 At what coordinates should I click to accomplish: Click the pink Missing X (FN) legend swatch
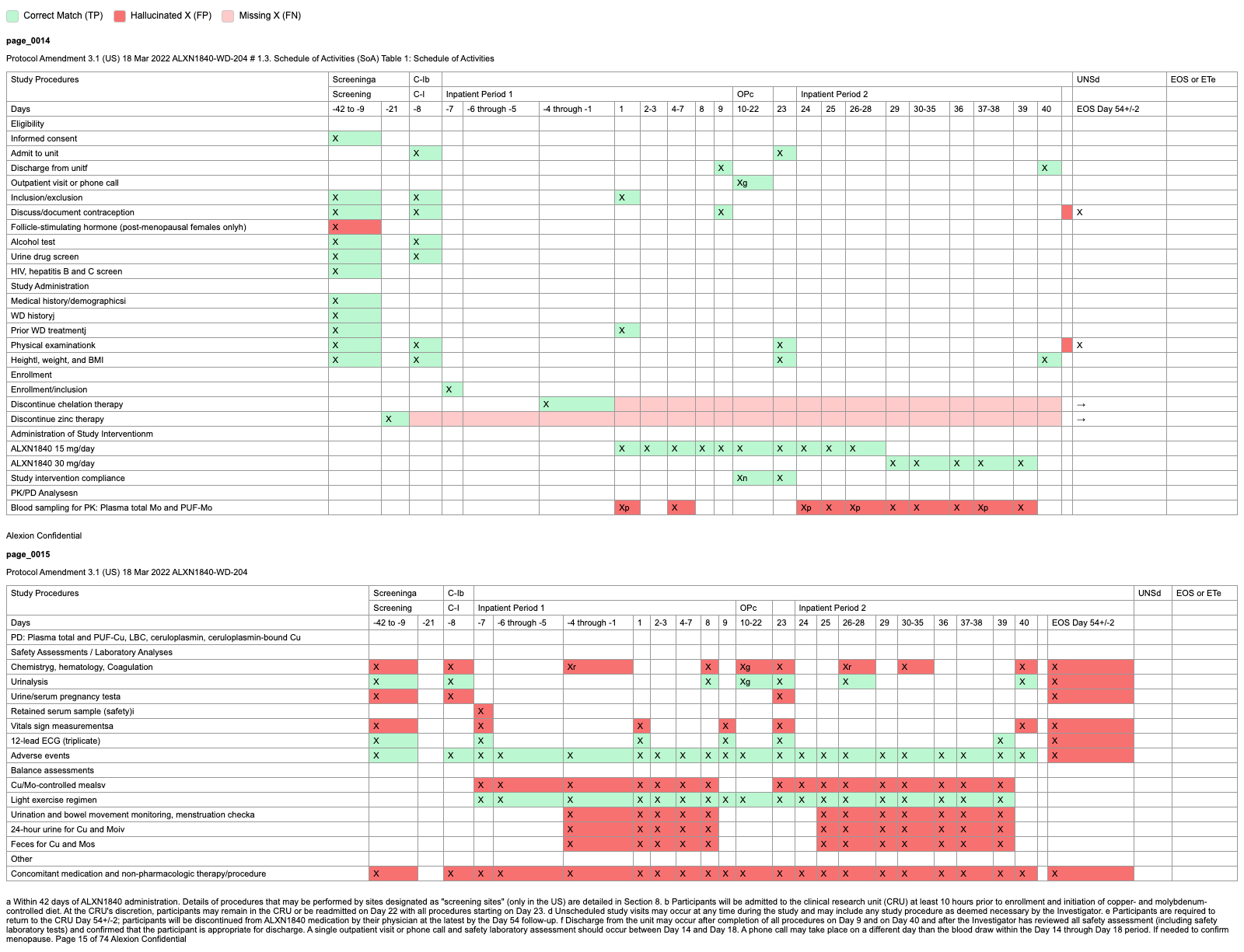[228, 16]
